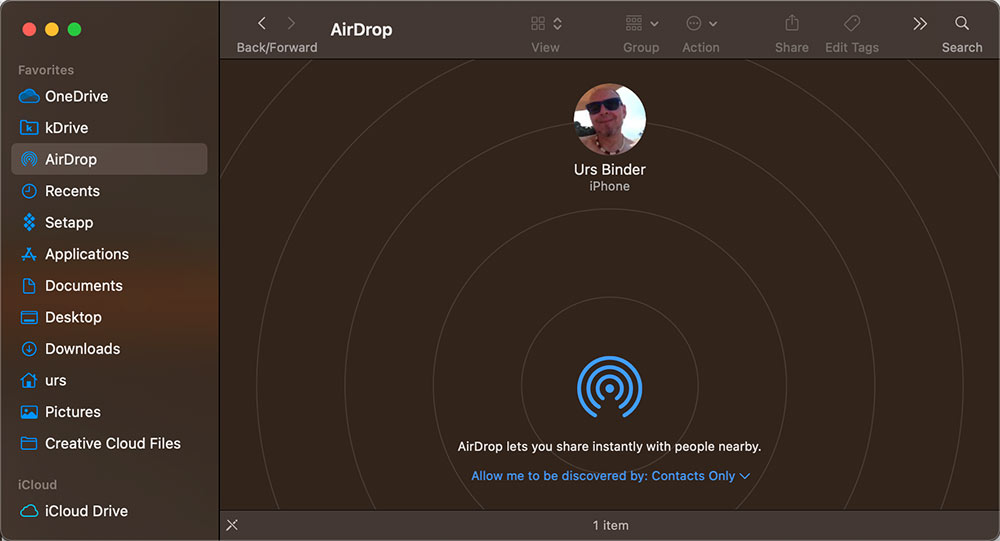Click the Edit Tags icon

[x=852, y=24]
